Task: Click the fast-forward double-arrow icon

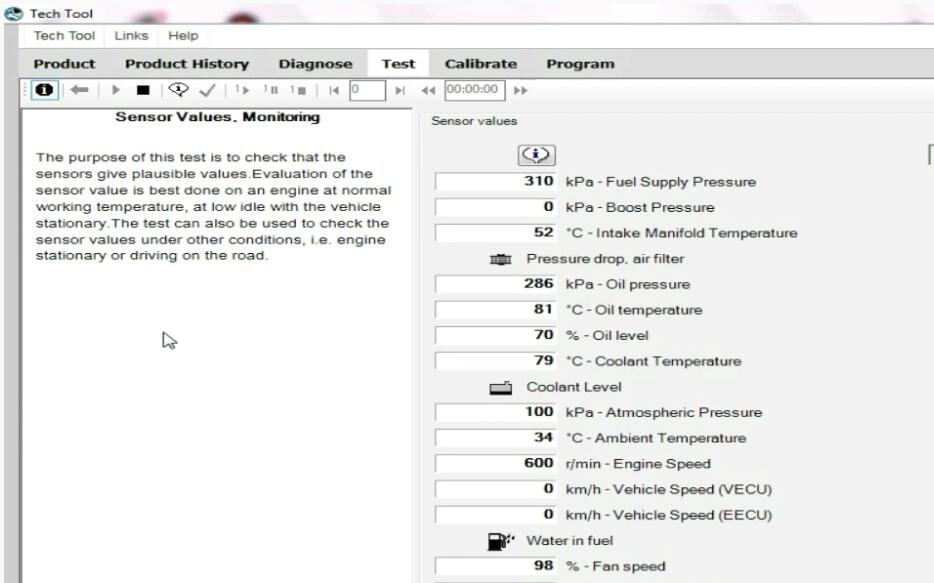Action: pos(521,91)
